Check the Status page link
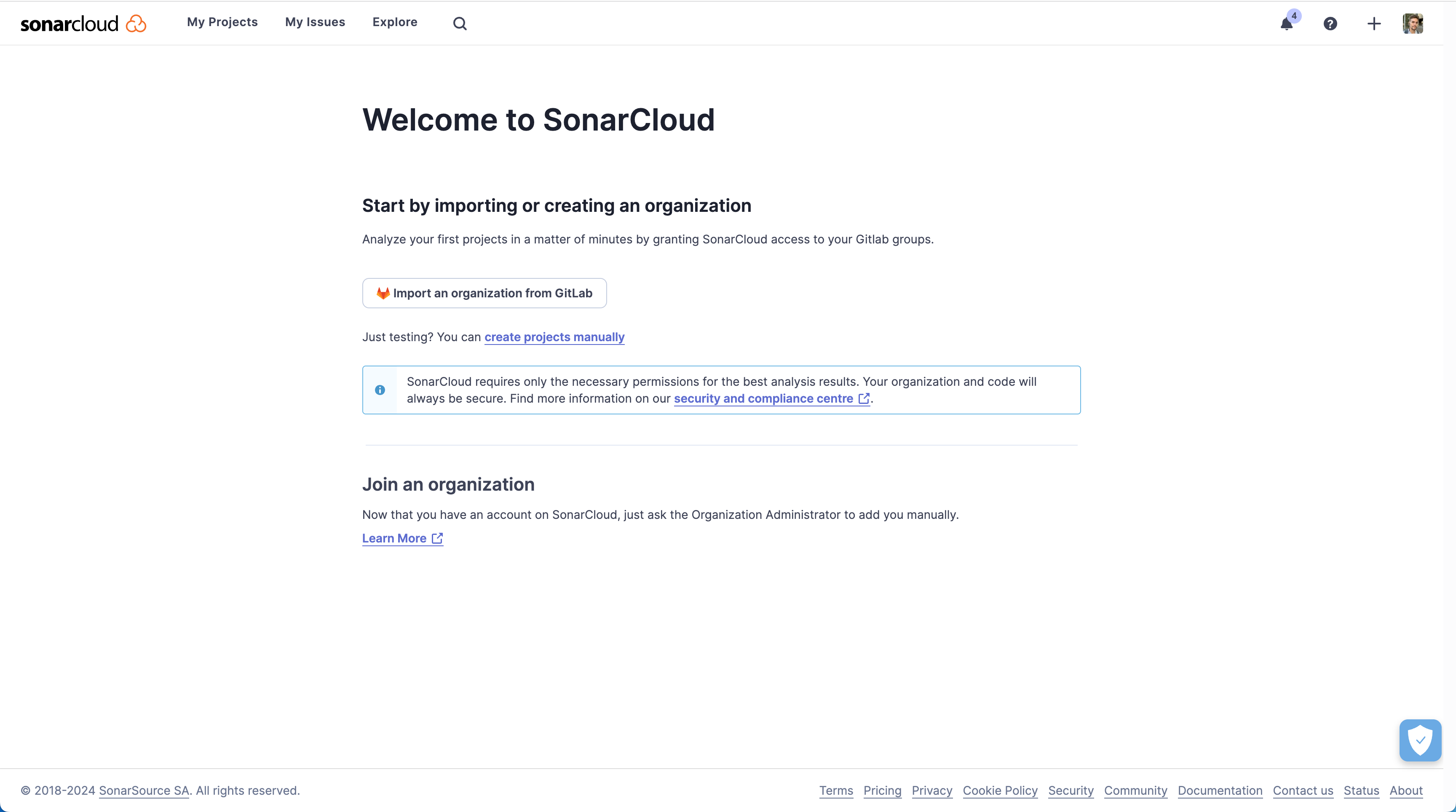Viewport: 1456px width, 812px height. pyautogui.click(x=1361, y=791)
